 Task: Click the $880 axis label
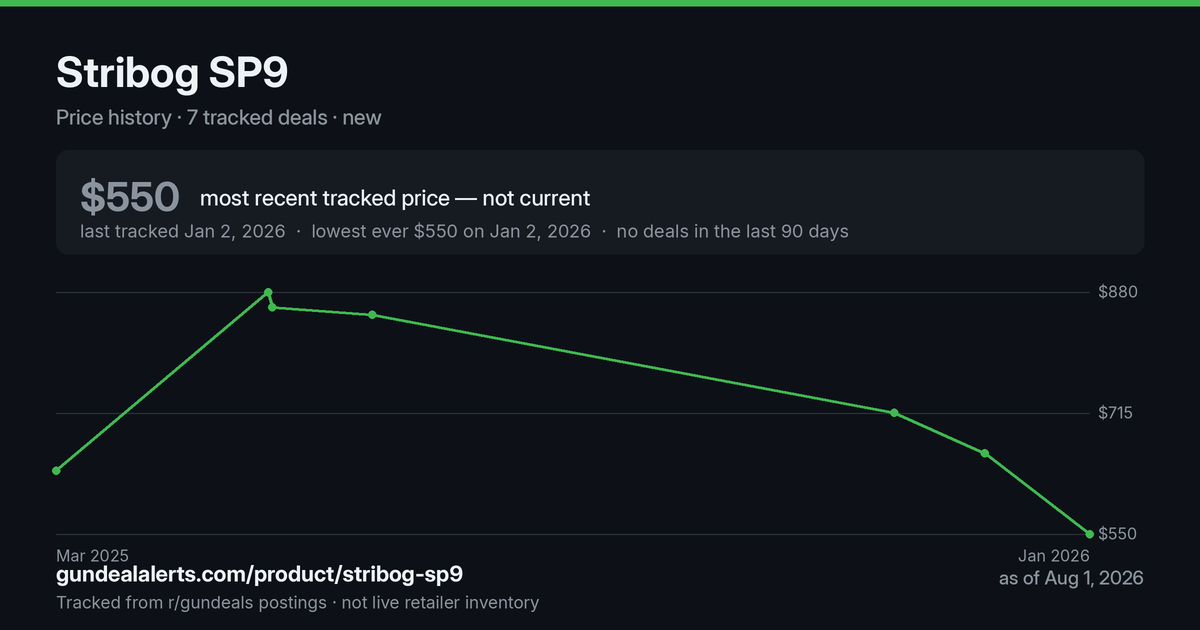tap(1118, 292)
